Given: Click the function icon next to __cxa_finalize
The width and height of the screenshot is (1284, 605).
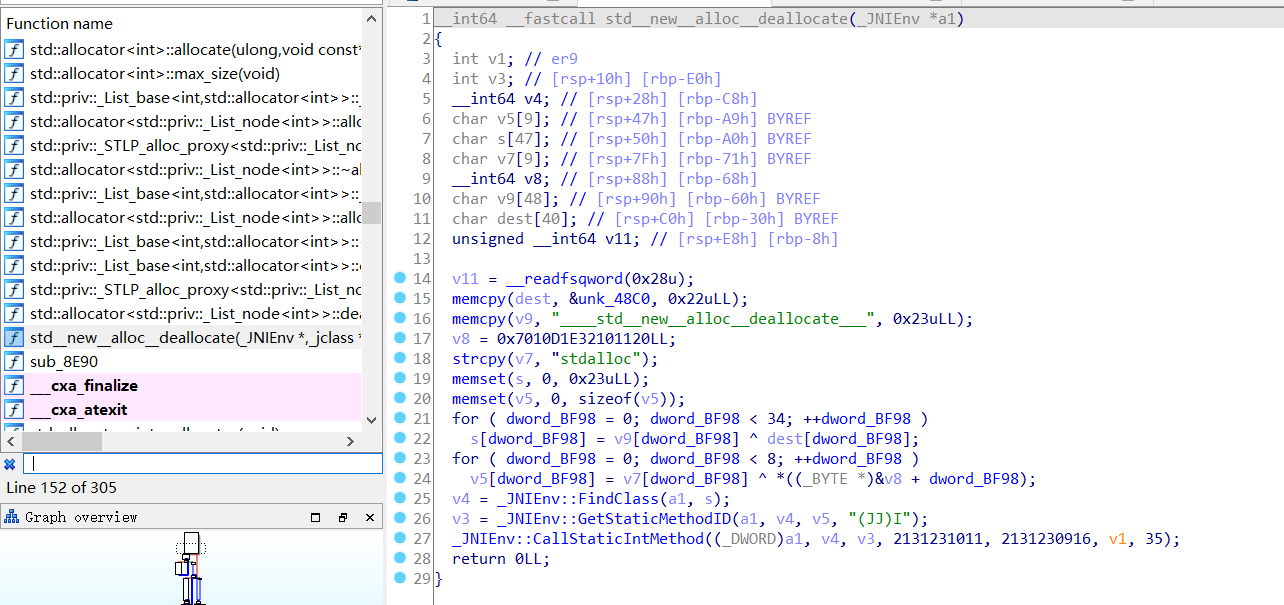Looking at the screenshot, I should (x=14, y=386).
